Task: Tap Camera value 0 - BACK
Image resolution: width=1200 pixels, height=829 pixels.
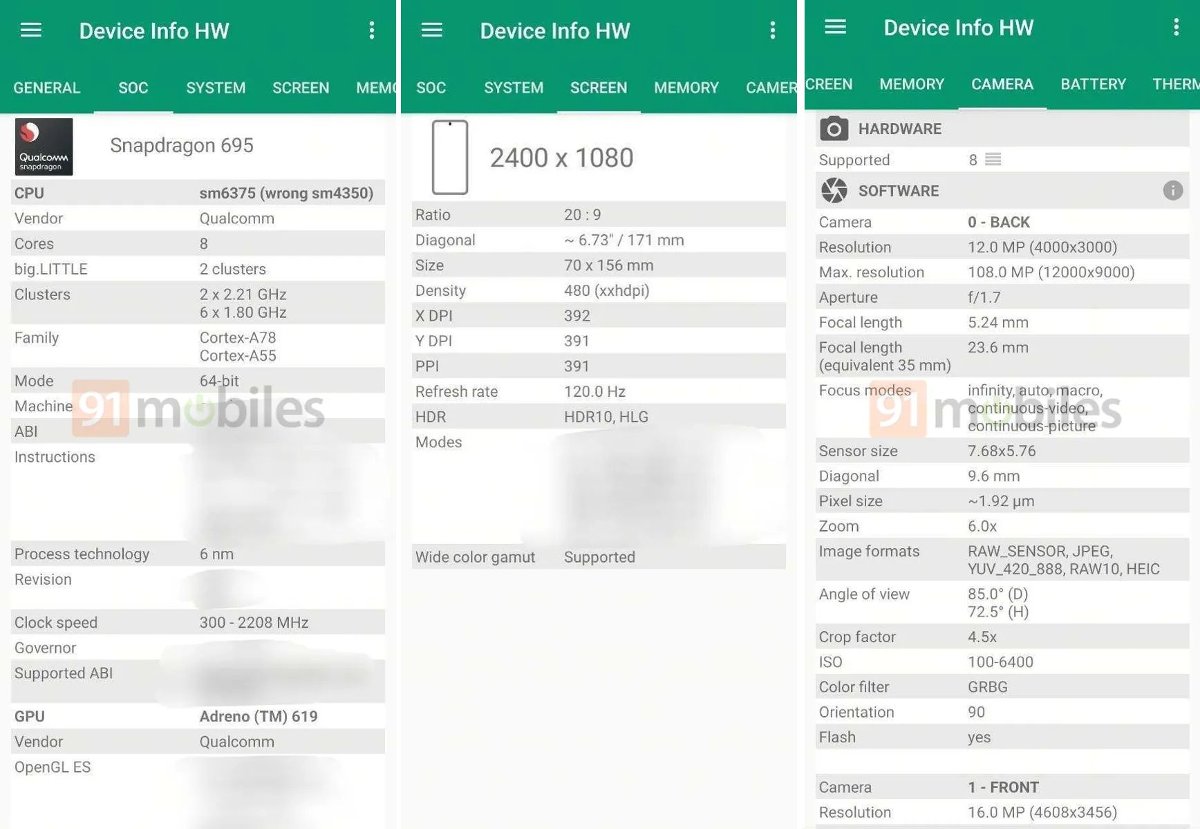Action: [x=999, y=222]
